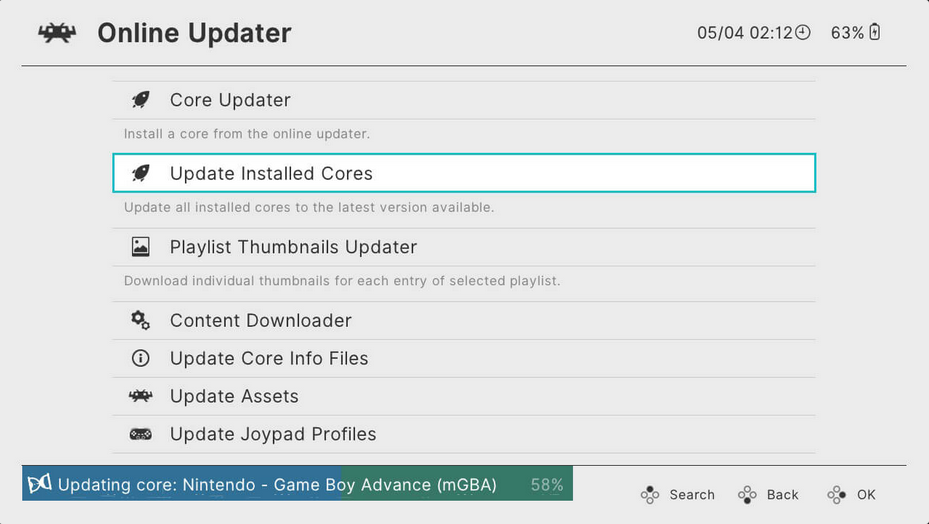Click the Back button hint in footer
This screenshot has height=524, width=929.
[768, 494]
